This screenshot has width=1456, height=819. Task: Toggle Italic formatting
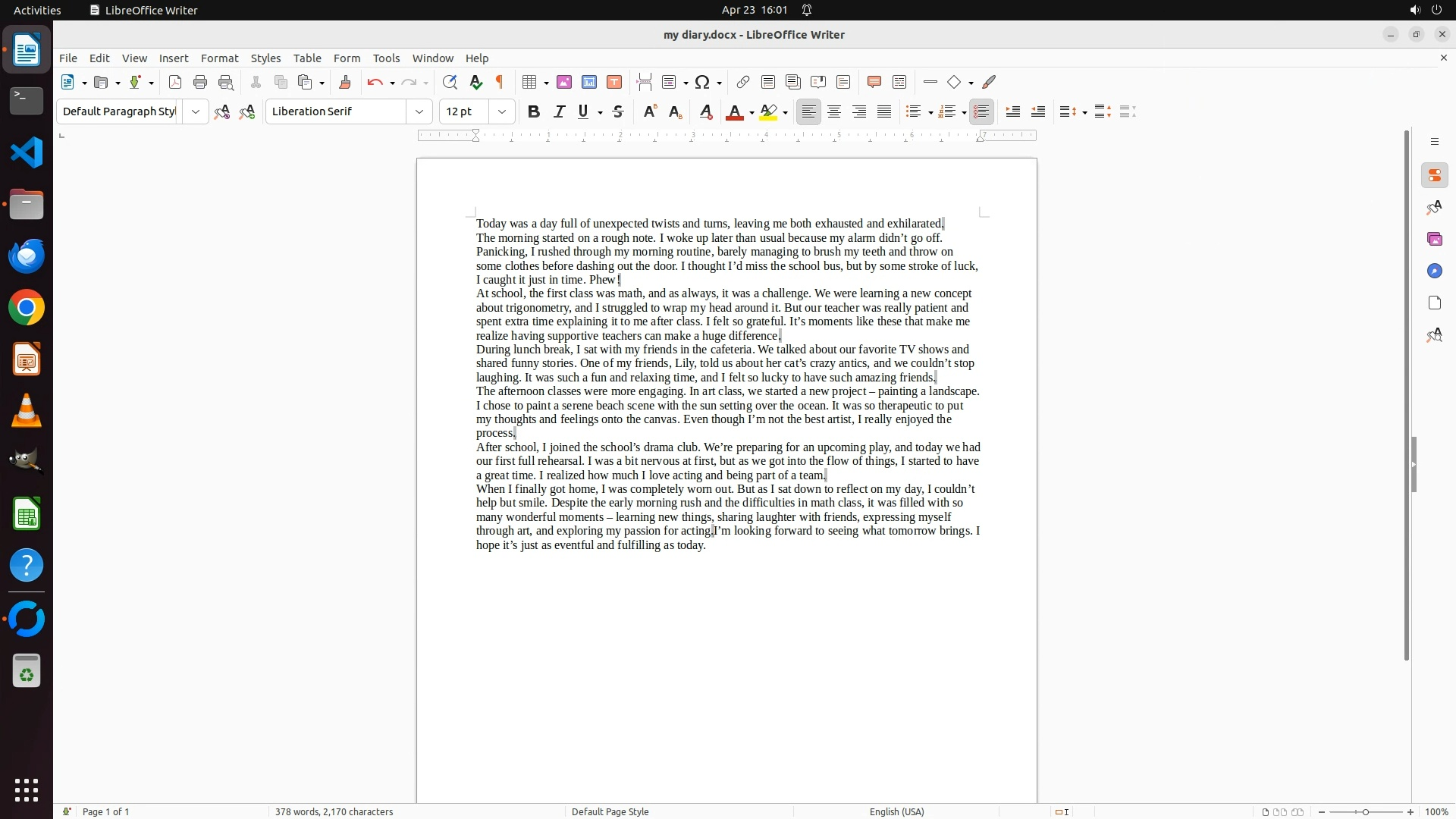(x=560, y=112)
